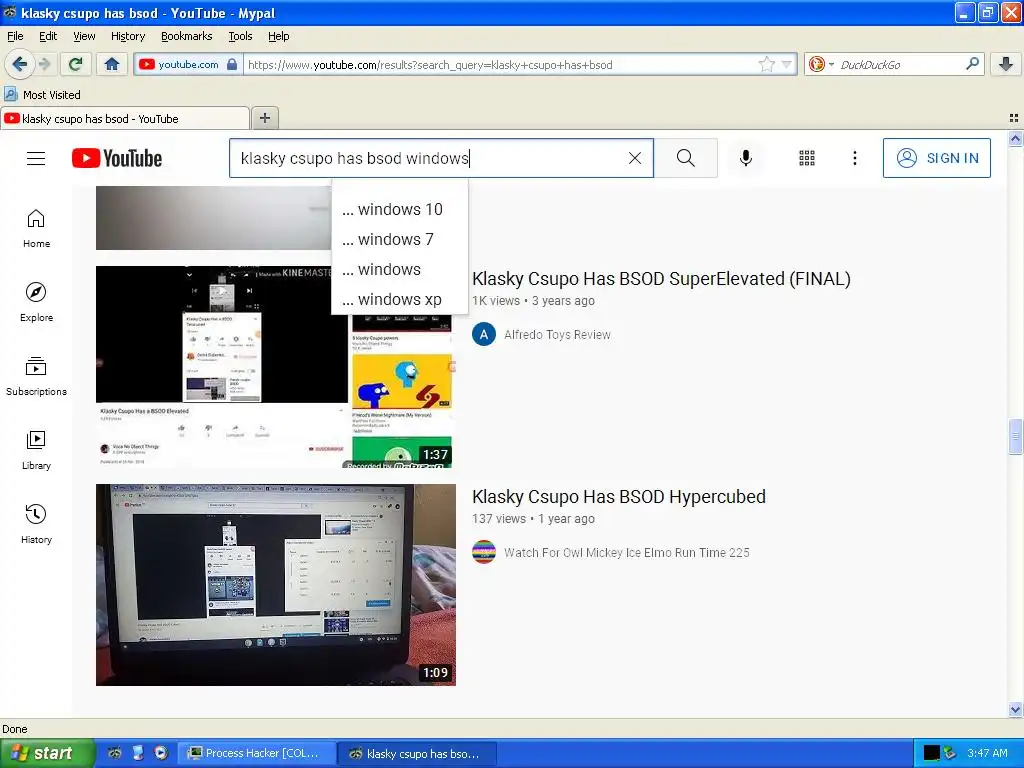Choose the '... windows 7' suggestion
This screenshot has height=768, width=1024.
(x=400, y=239)
